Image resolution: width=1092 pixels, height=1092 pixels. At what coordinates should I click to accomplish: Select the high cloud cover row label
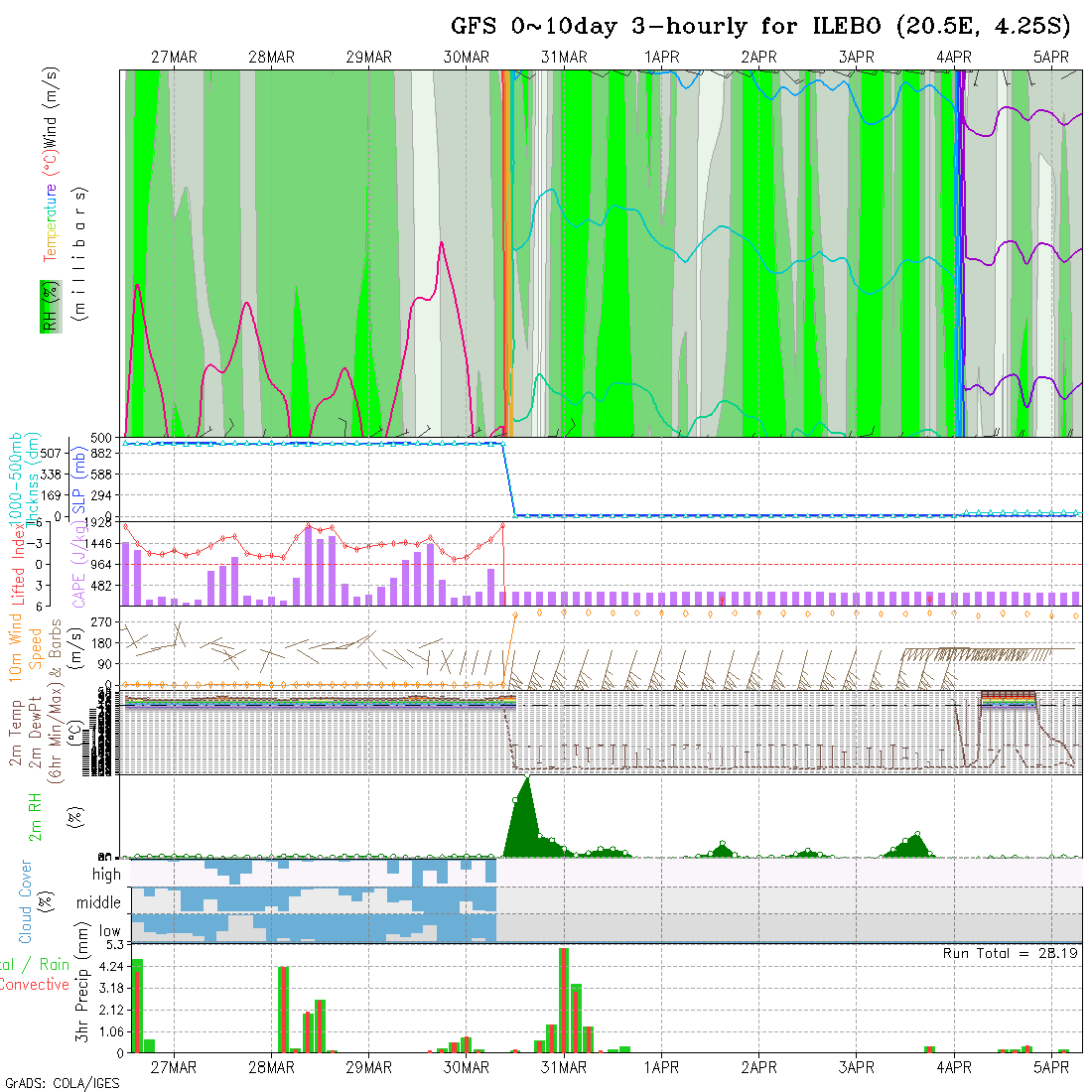pyautogui.click(x=106, y=875)
